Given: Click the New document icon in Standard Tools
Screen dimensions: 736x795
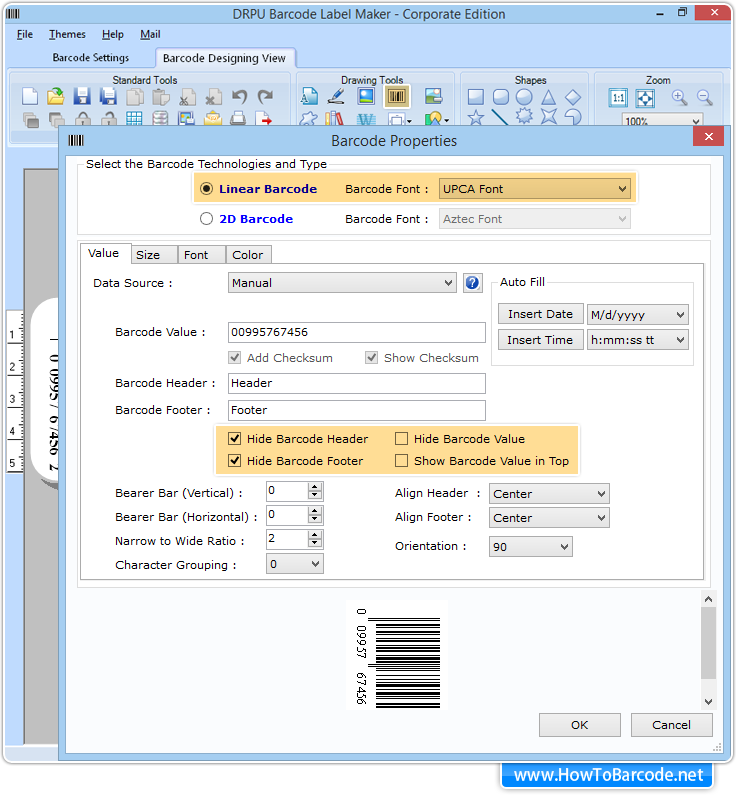Looking at the screenshot, I should [x=30, y=96].
